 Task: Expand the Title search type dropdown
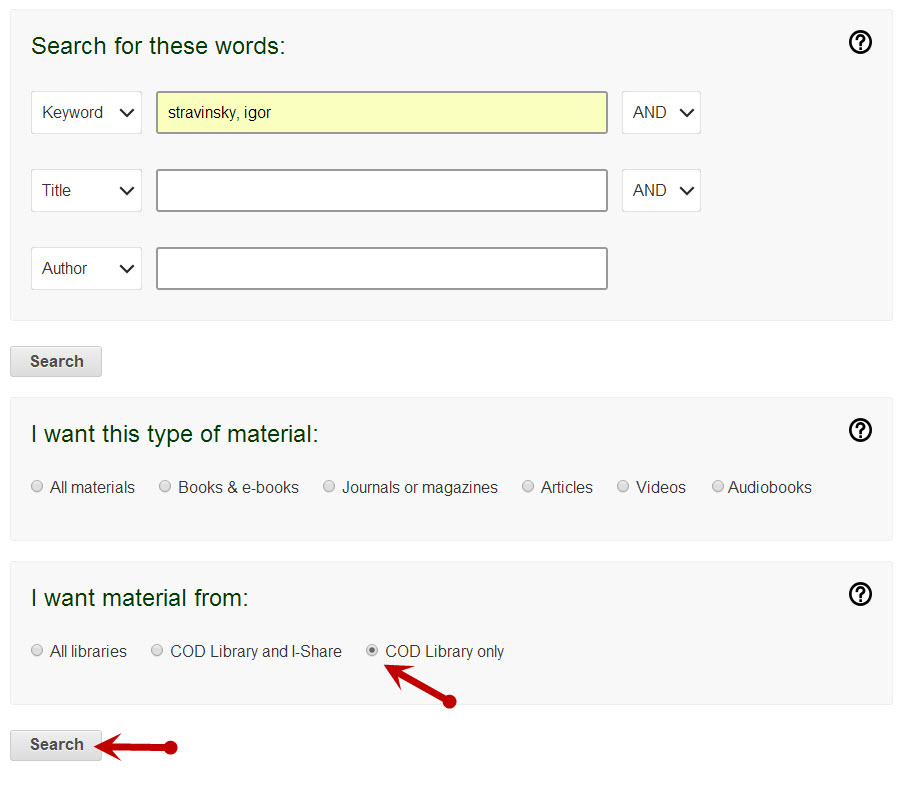pyautogui.click(x=86, y=191)
